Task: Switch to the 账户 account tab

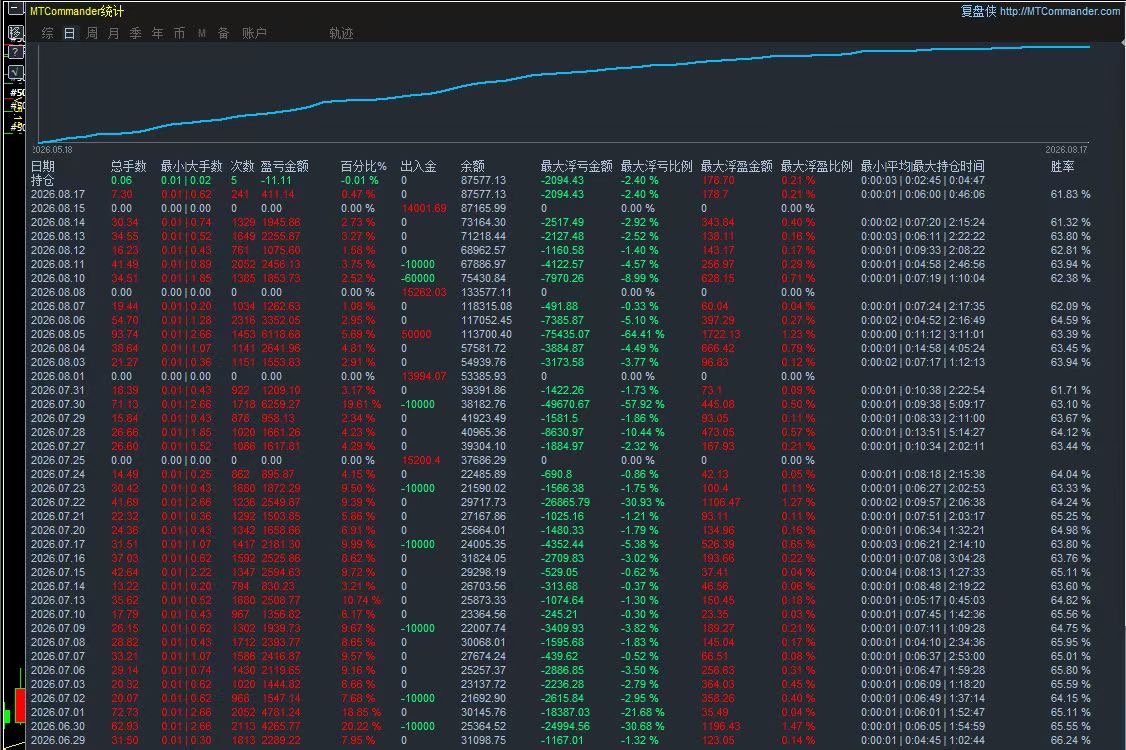Action: [254, 33]
